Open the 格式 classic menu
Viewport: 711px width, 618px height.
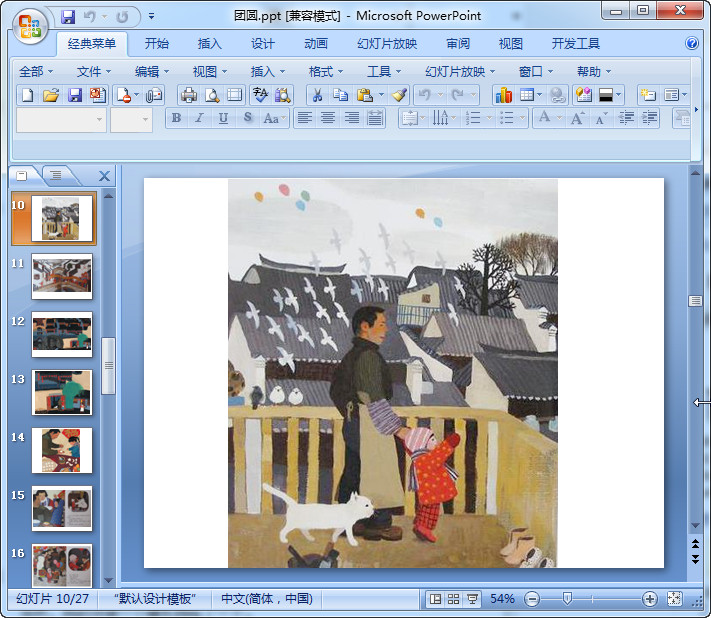point(326,71)
